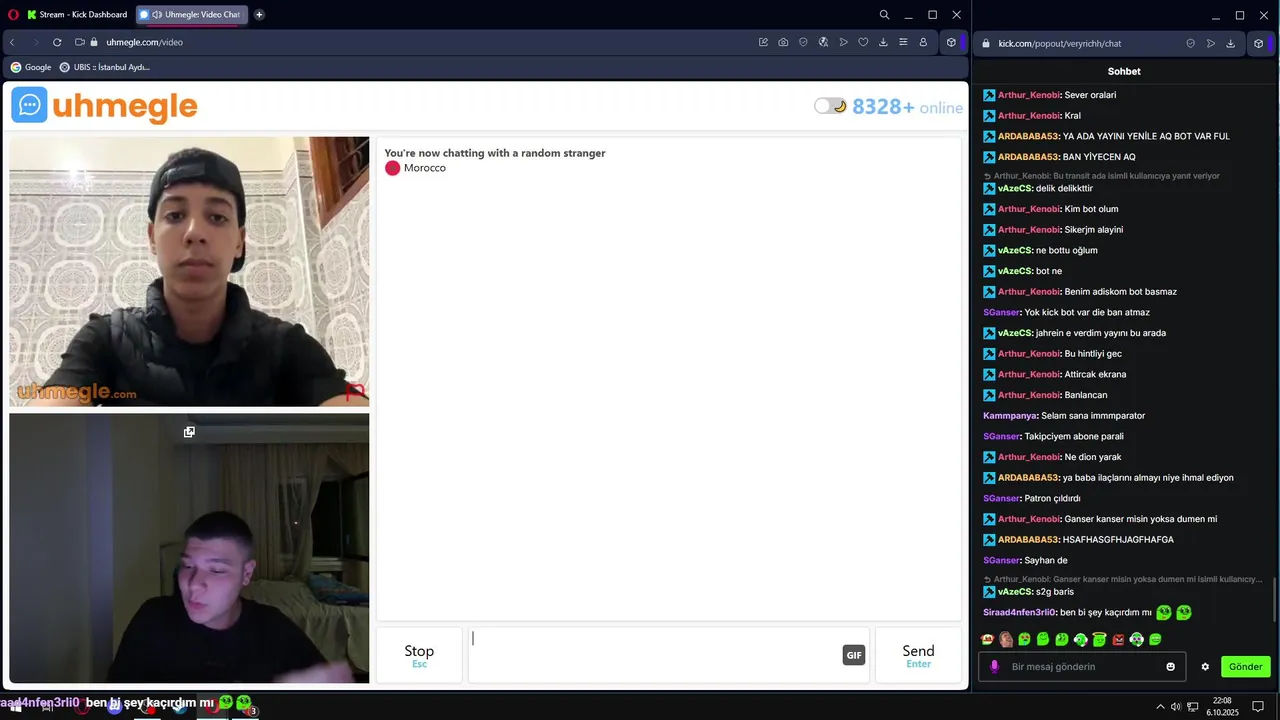
Task: Open the taskbar volume icon
Action: tap(1176, 707)
